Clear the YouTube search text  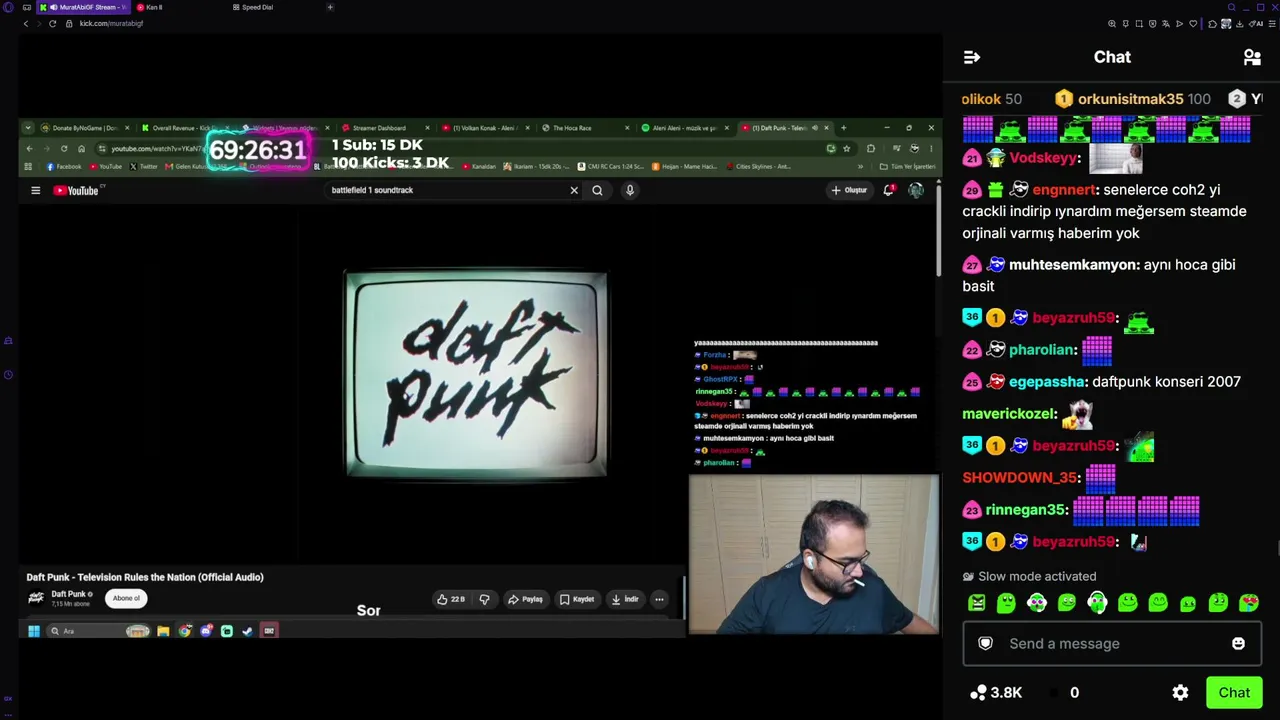pyautogui.click(x=574, y=190)
